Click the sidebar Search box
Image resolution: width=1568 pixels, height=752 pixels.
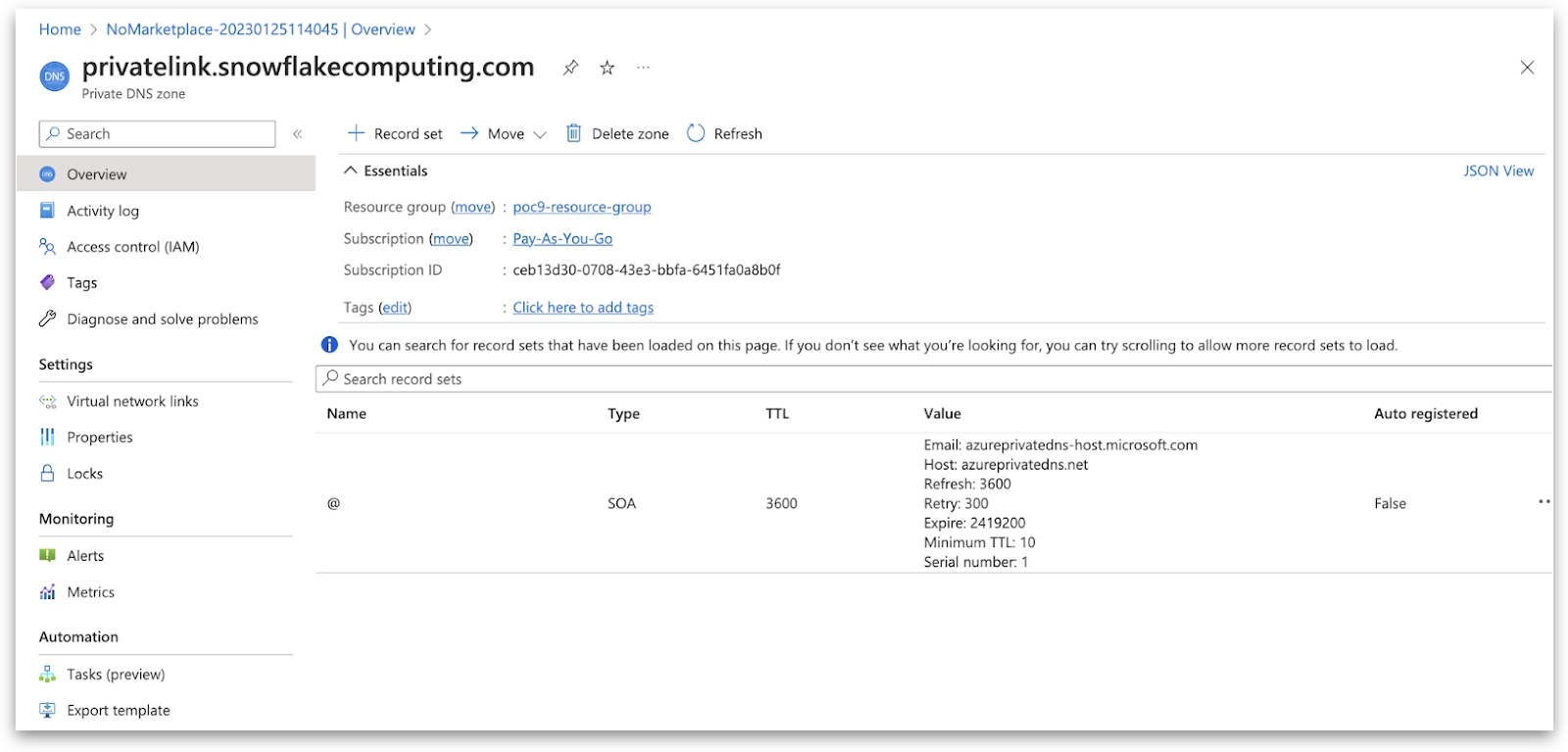click(x=162, y=134)
